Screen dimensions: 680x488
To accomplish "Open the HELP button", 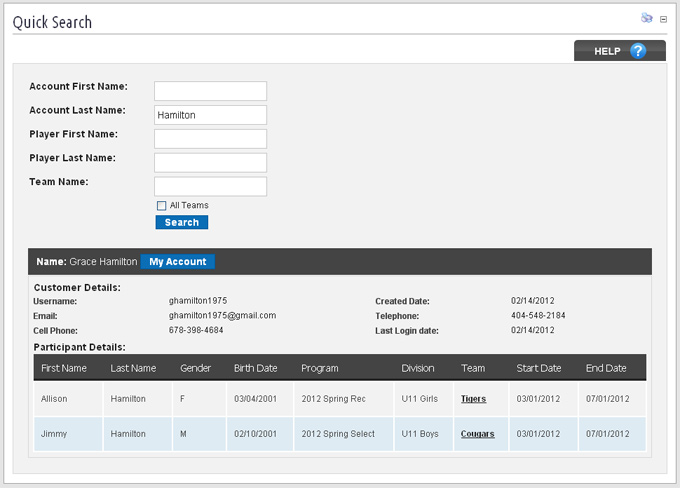I will click(620, 51).
